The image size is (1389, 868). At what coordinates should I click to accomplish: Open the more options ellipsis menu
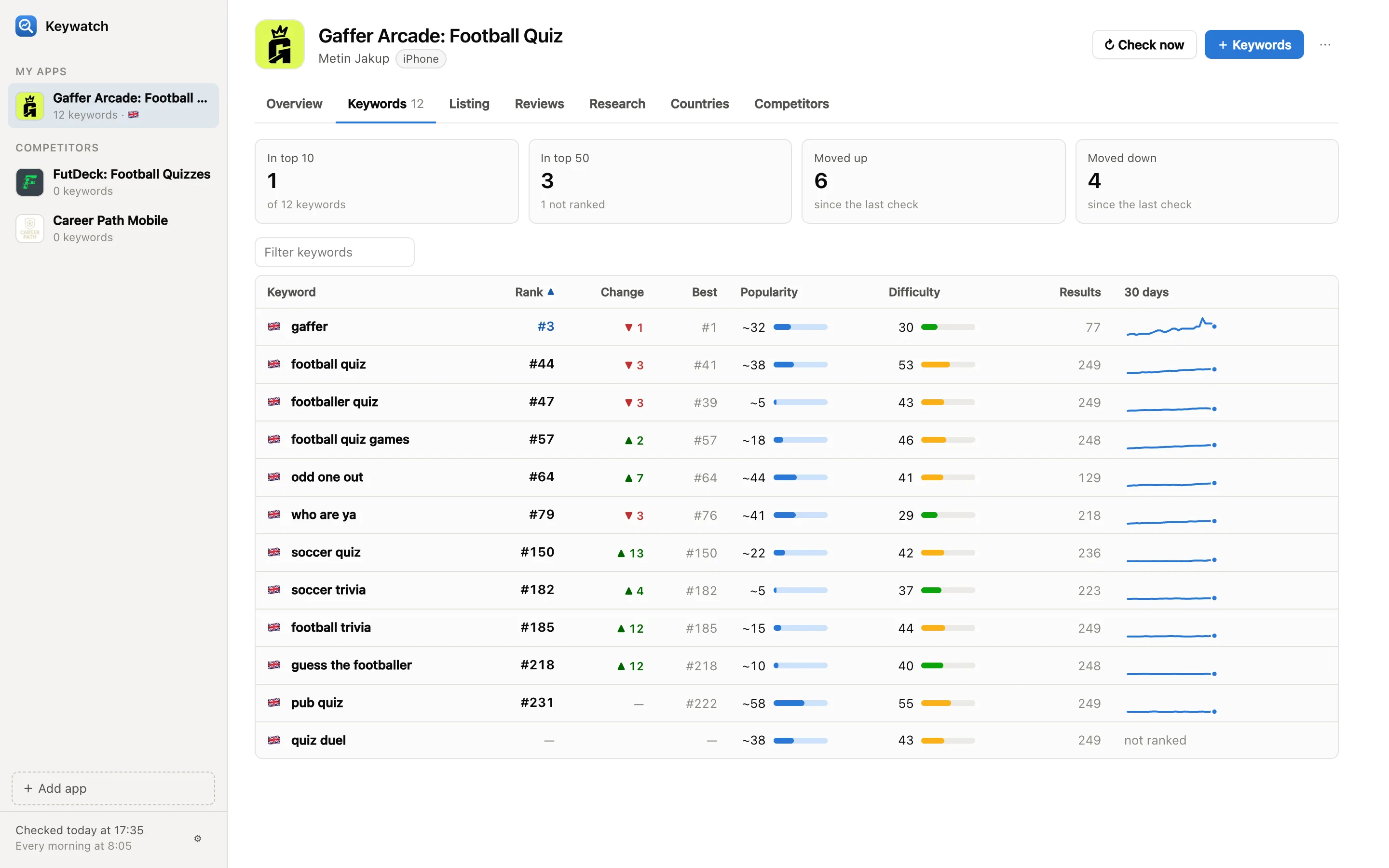pyautogui.click(x=1325, y=45)
